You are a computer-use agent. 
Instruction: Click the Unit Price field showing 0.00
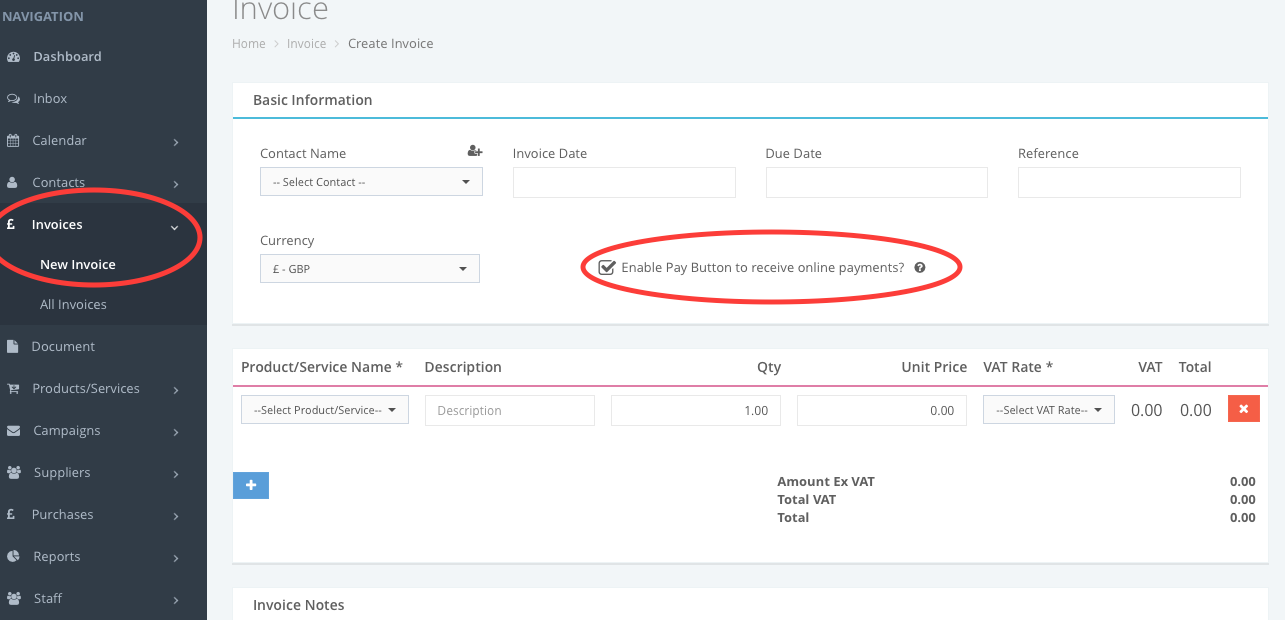click(x=882, y=410)
